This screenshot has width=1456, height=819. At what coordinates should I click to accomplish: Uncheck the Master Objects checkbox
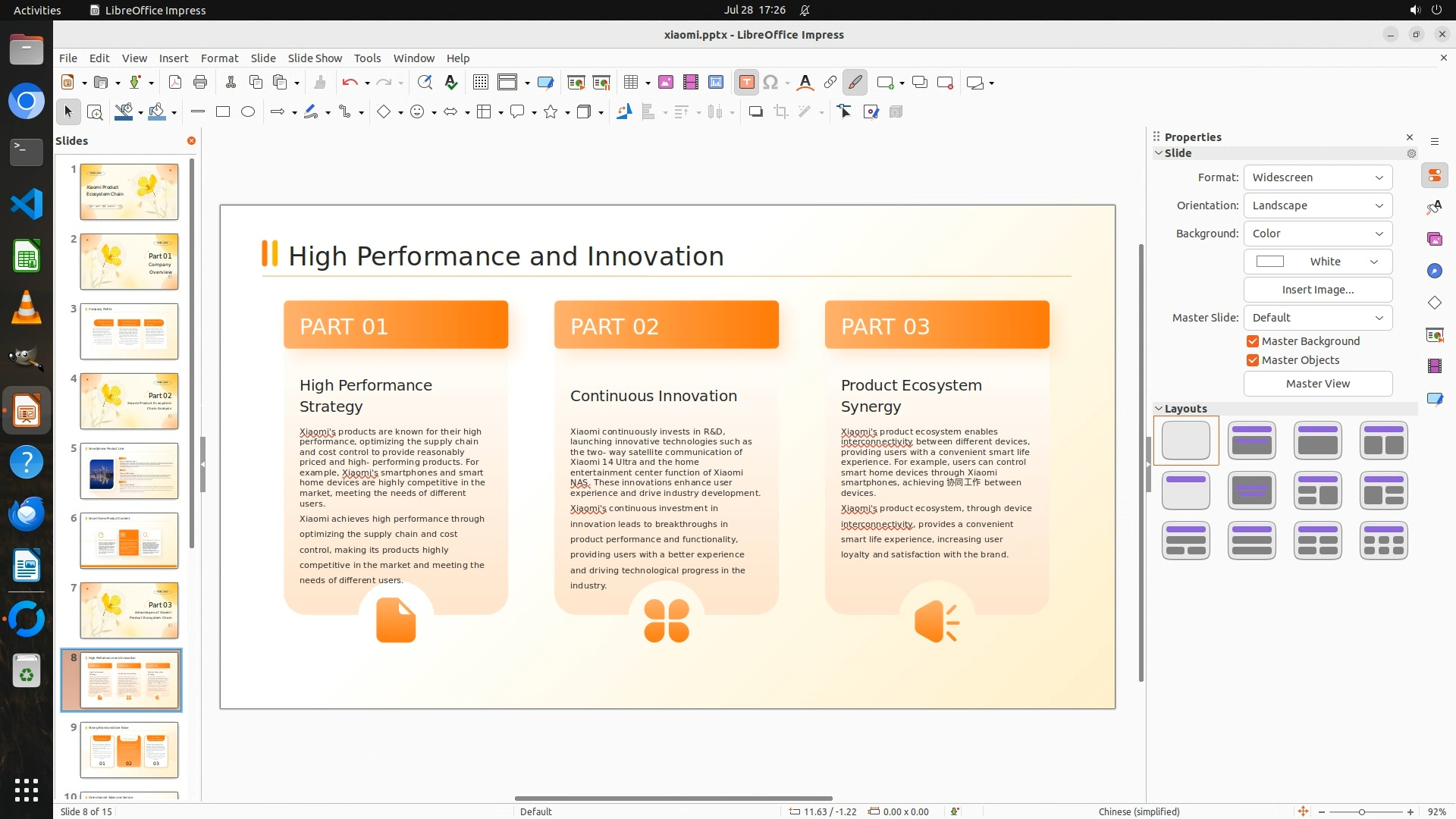1253,360
